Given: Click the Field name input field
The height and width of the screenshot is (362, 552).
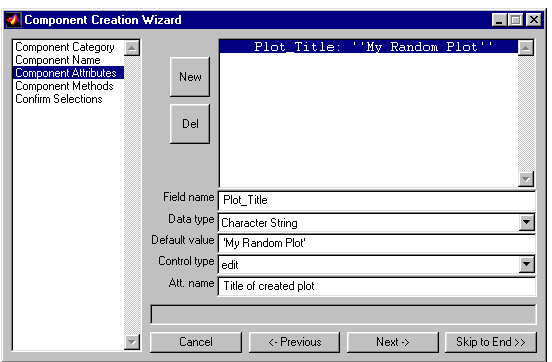Looking at the screenshot, I should pos(377,200).
